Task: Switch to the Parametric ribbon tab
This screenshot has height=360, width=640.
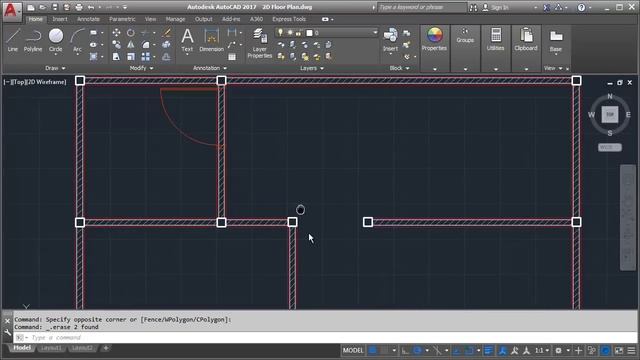Action: tap(122, 19)
